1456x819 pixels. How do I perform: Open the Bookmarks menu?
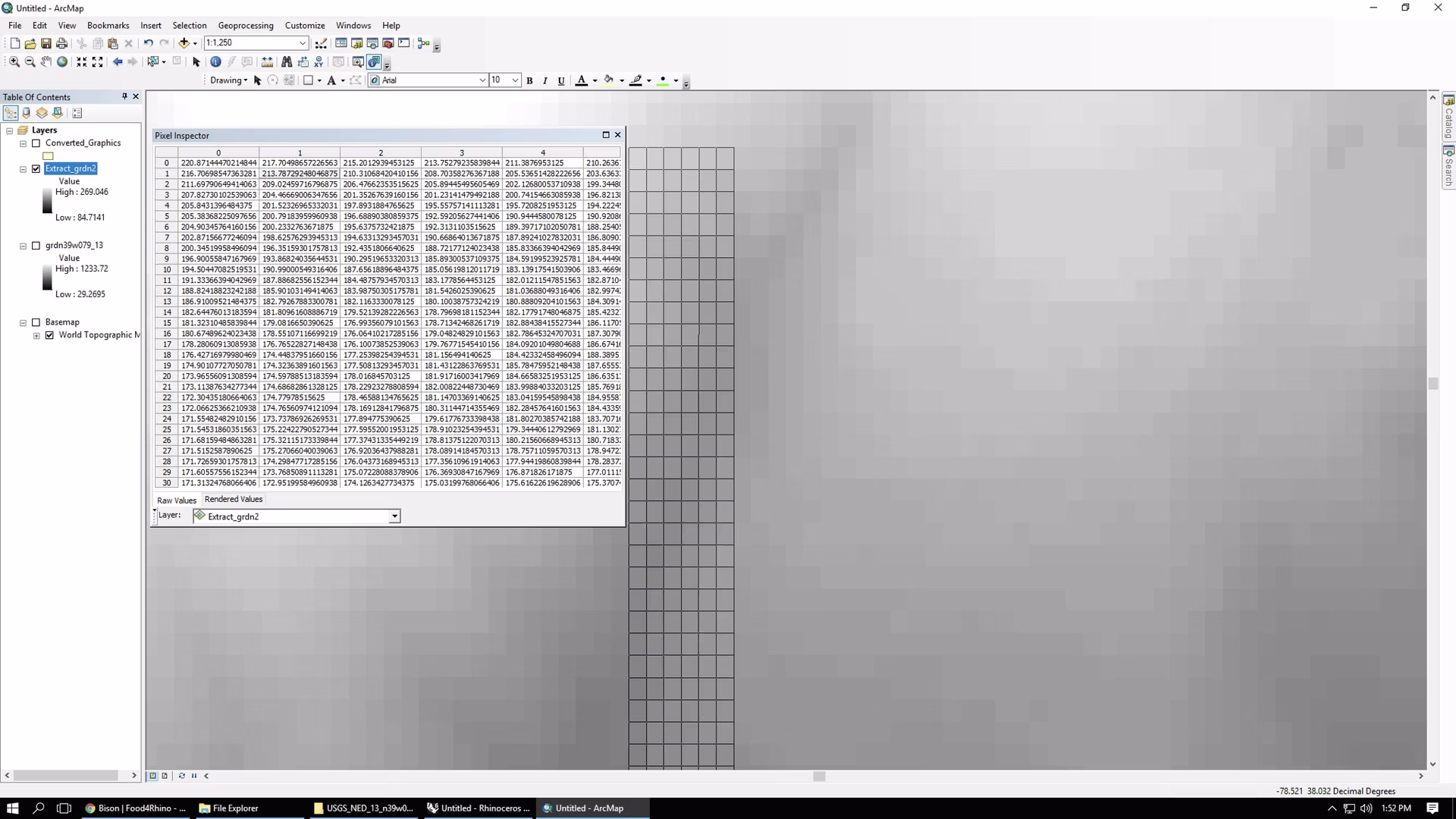108,25
